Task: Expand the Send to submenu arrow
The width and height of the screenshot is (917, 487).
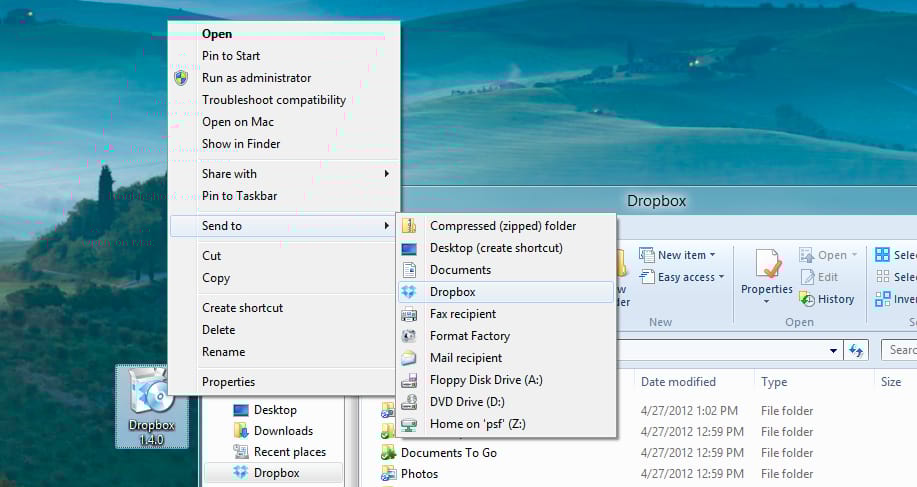Action: click(x=387, y=226)
